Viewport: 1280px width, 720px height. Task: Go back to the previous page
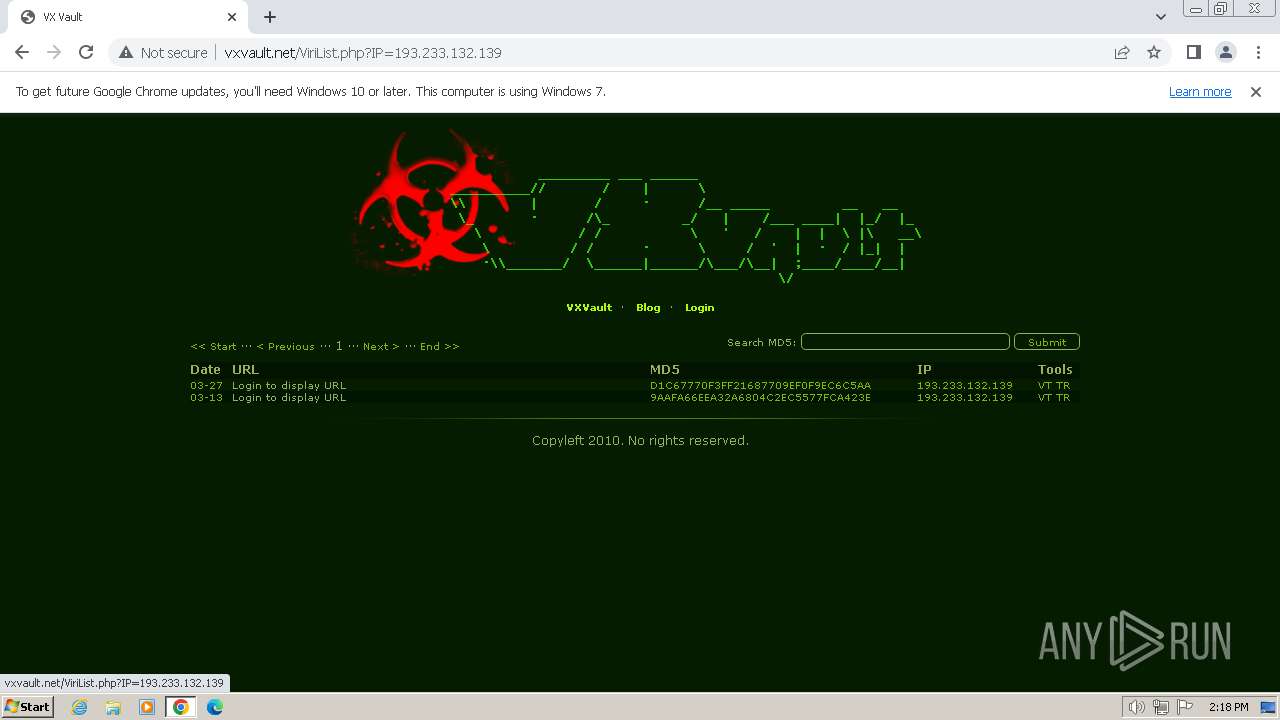point(22,52)
